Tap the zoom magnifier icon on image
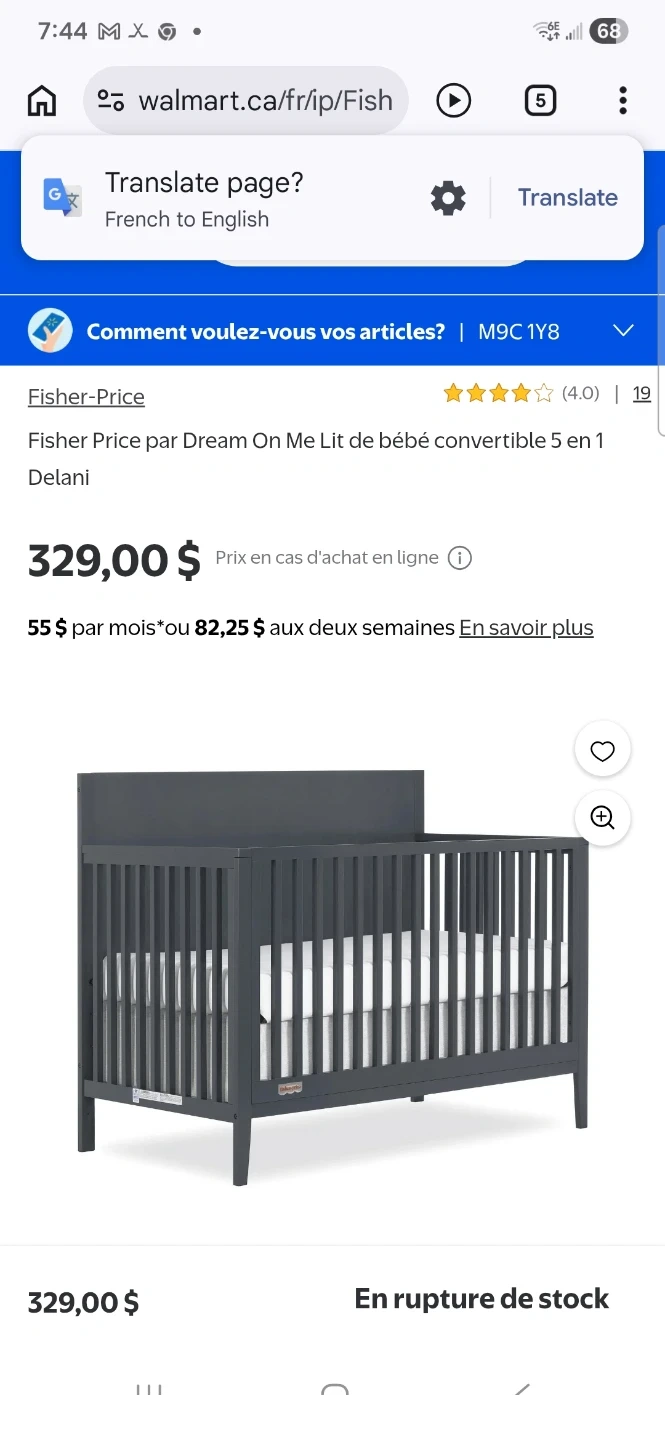665x1440 pixels. (x=602, y=818)
